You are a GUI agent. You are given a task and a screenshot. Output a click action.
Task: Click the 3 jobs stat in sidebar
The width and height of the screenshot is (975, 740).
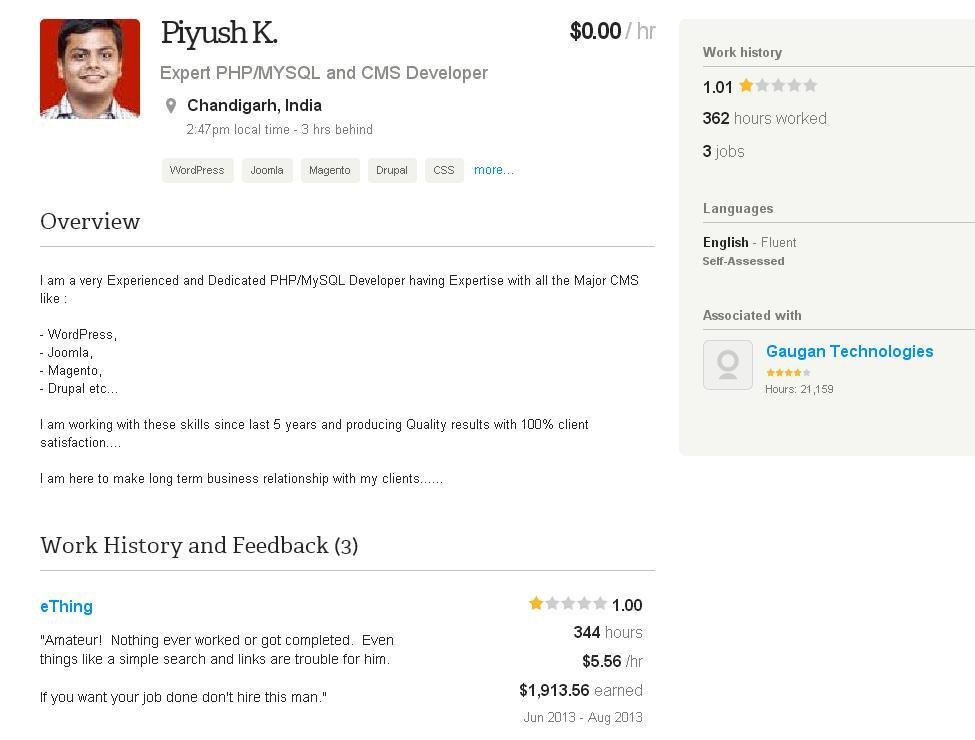(723, 151)
